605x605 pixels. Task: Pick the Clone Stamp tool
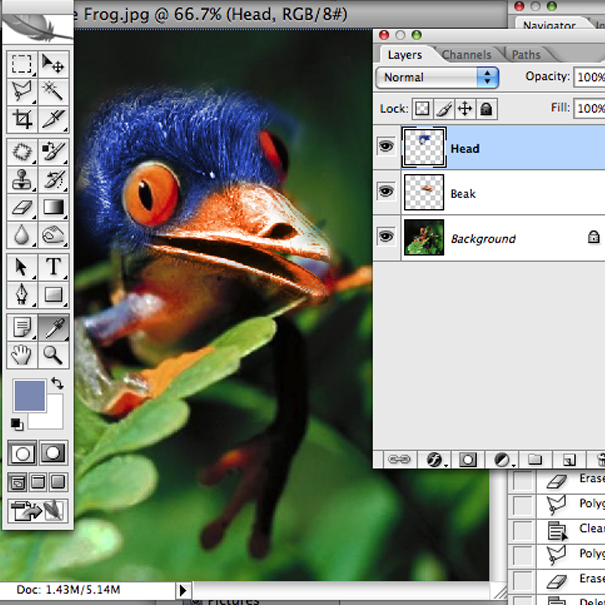click(x=21, y=181)
